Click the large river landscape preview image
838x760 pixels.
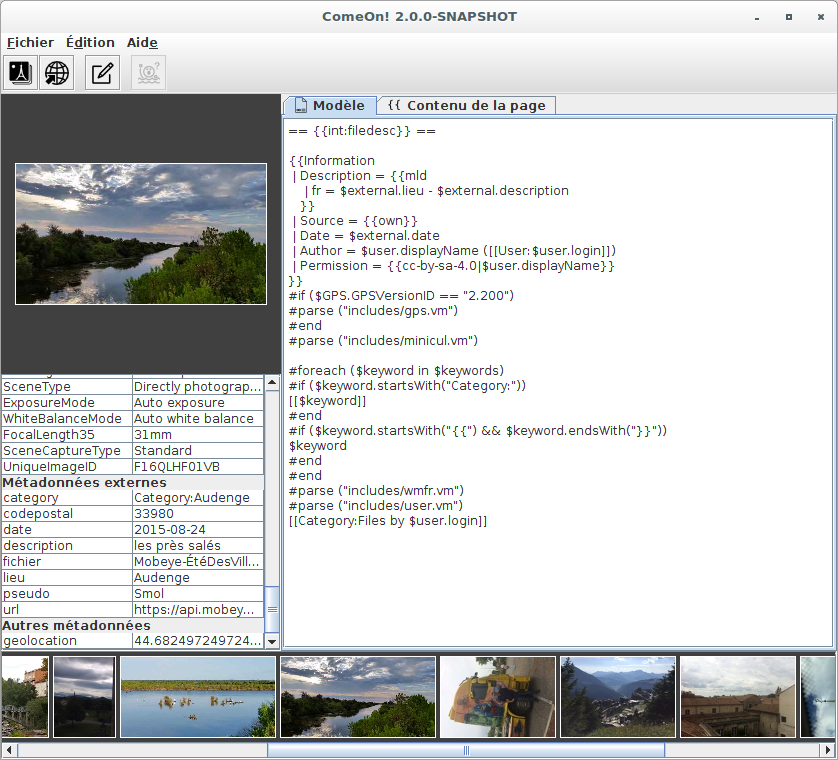click(x=141, y=234)
